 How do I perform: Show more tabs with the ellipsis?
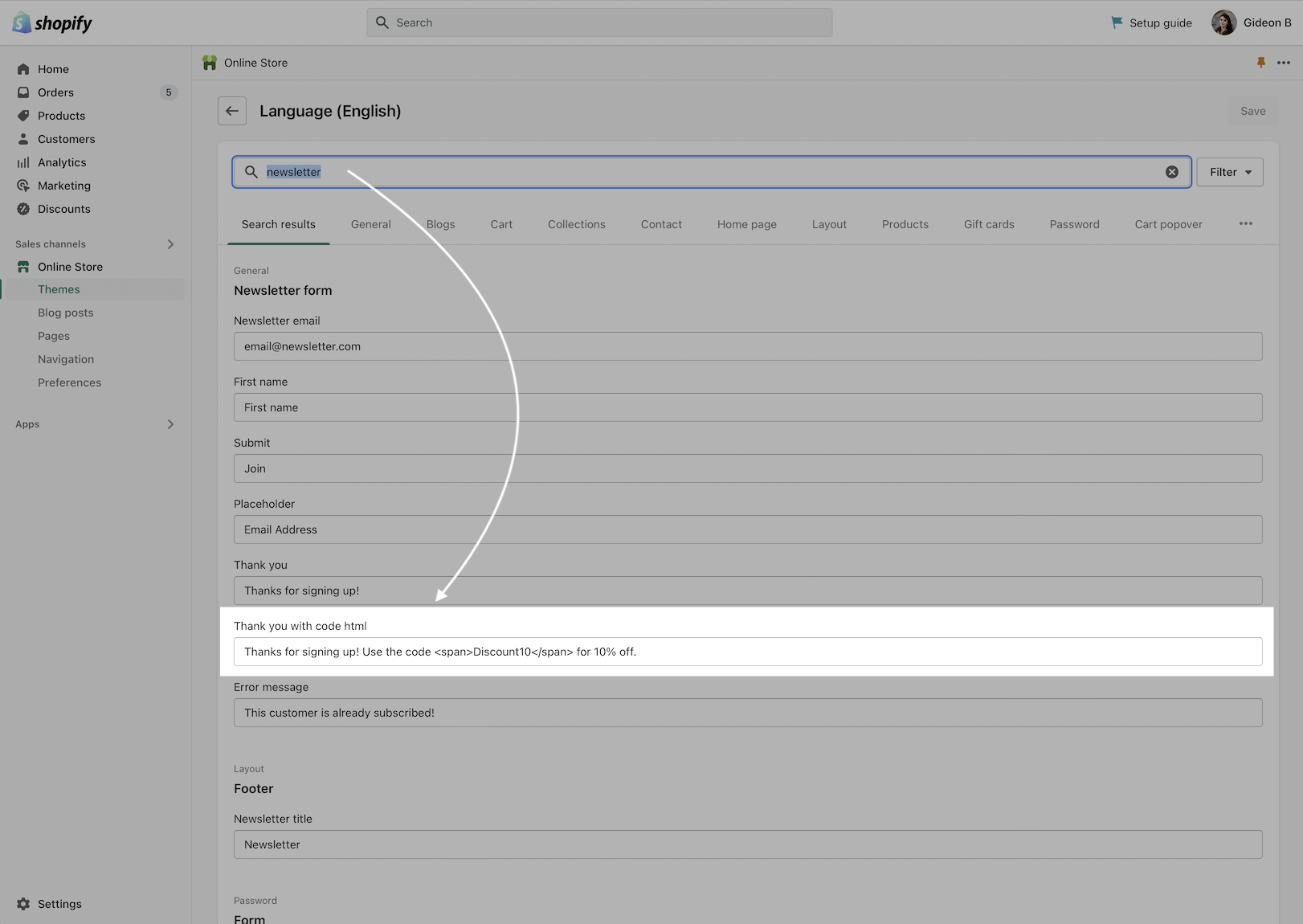click(x=1245, y=224)
